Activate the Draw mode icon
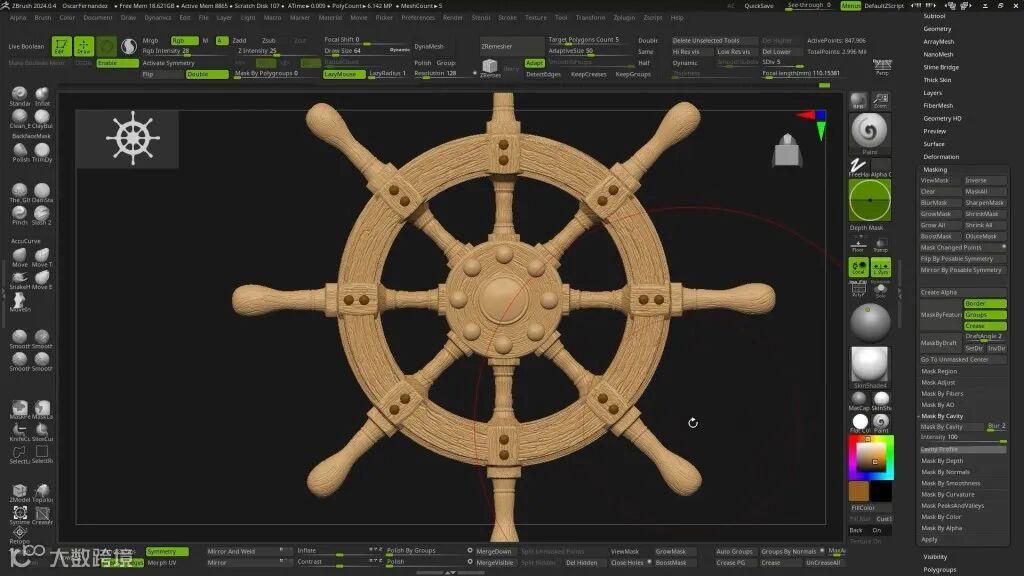This screenshot has height=576, width=1024. pyautogui.click(x=84, y=46)
